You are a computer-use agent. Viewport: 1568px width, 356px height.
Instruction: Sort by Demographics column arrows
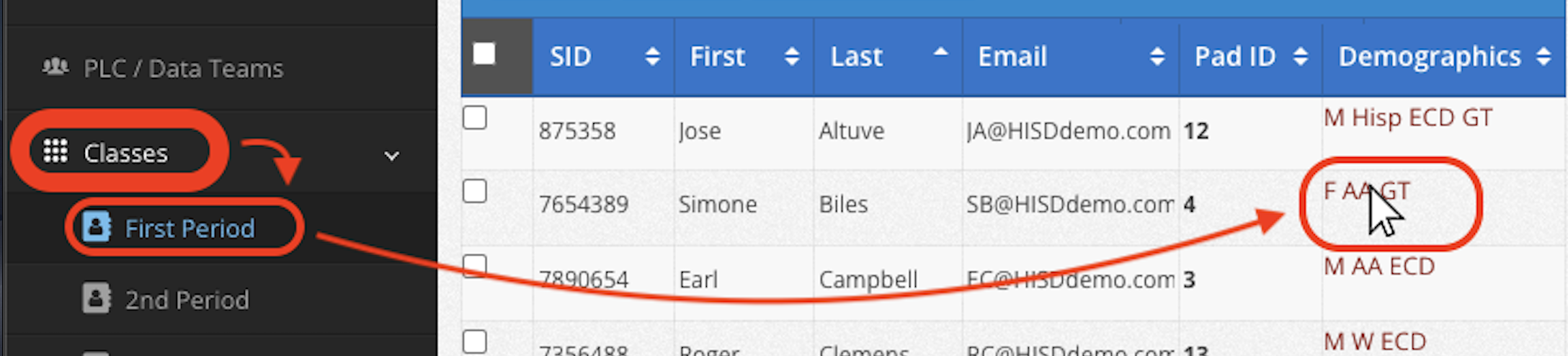pyautogui.click(x=1543, y=56)
